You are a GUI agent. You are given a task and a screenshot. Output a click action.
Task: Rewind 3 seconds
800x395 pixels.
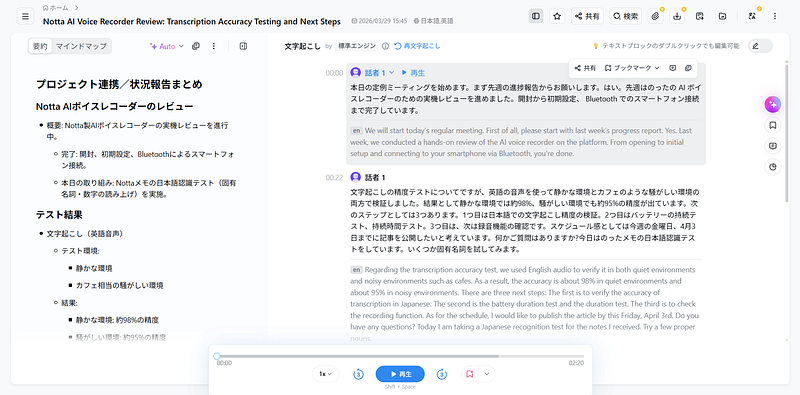[359, 375]
